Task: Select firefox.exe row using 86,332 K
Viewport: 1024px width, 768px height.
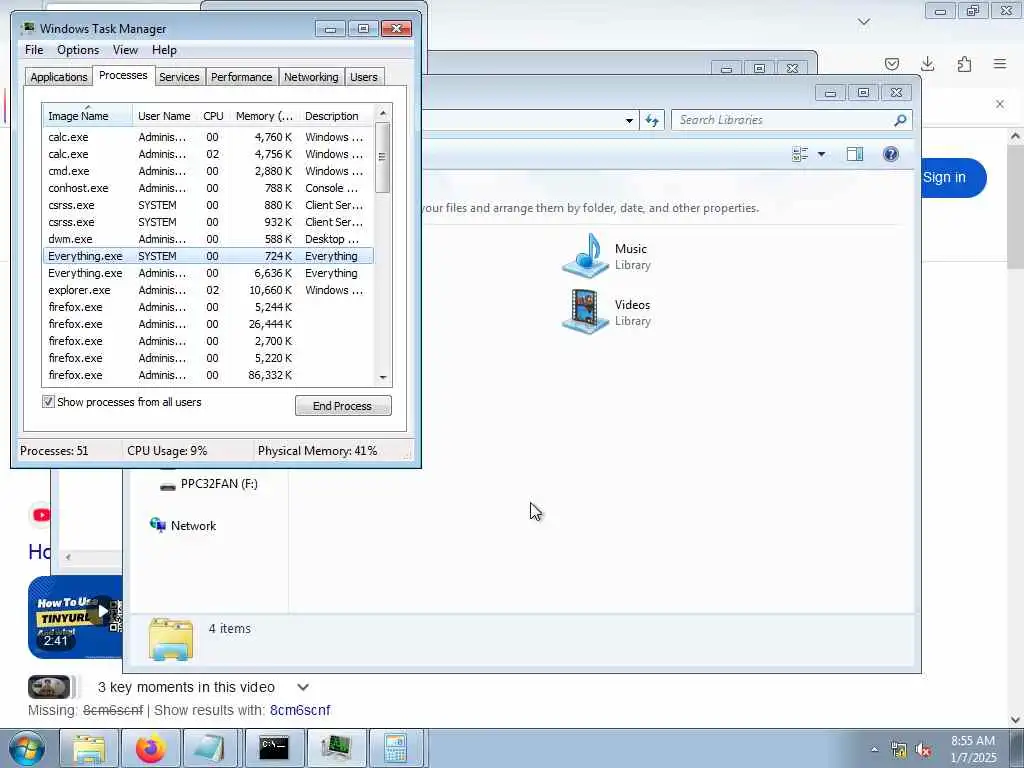Action: pos(208,375)
